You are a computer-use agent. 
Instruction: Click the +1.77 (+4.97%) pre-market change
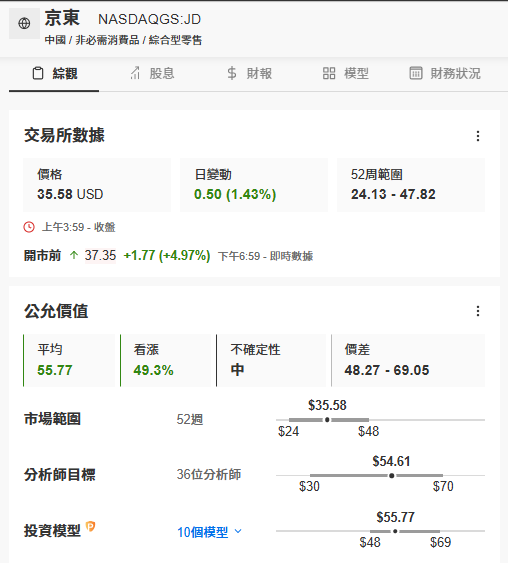pyautogui.click(x=167, y=256)
